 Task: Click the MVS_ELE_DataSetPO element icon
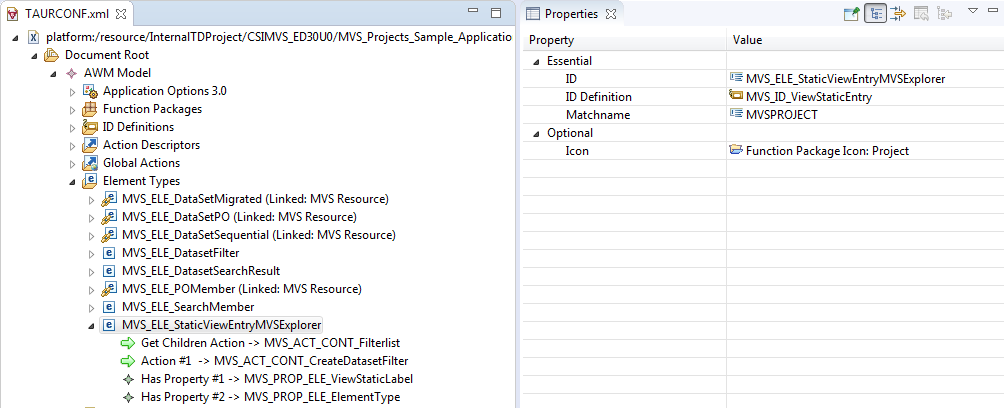(109, 217)
